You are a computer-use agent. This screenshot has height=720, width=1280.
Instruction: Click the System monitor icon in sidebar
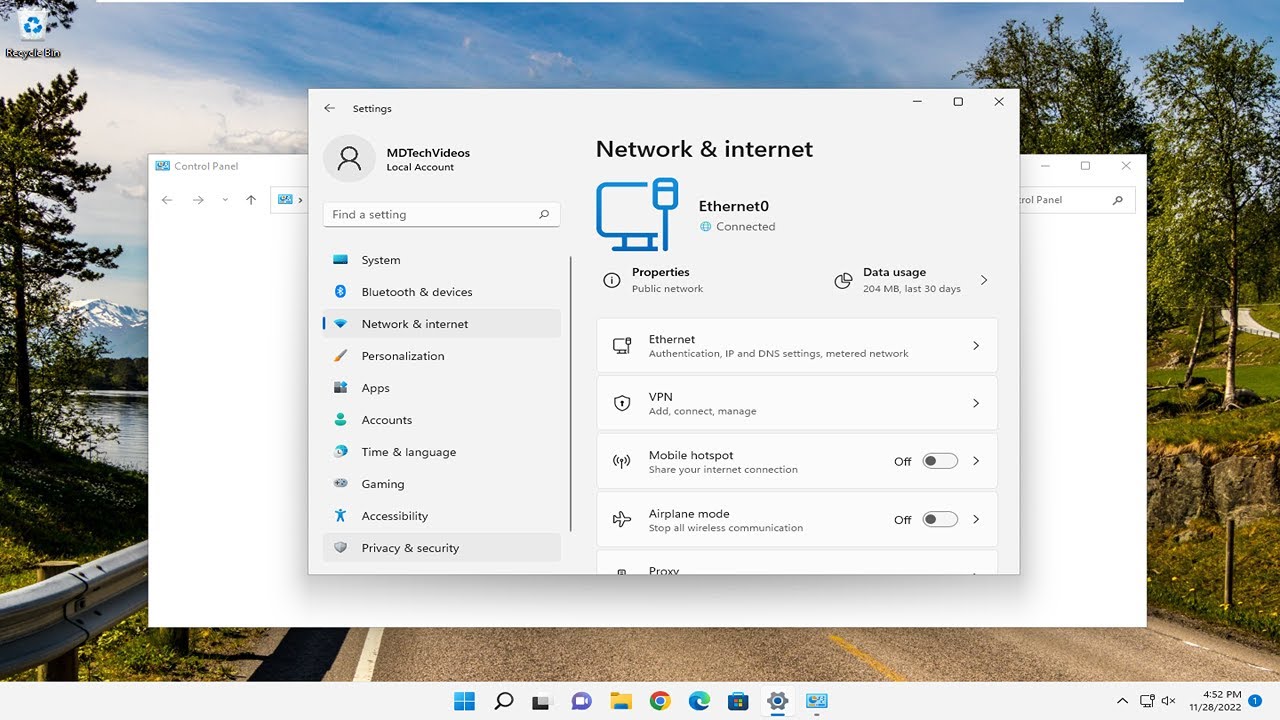click(340, 260)
